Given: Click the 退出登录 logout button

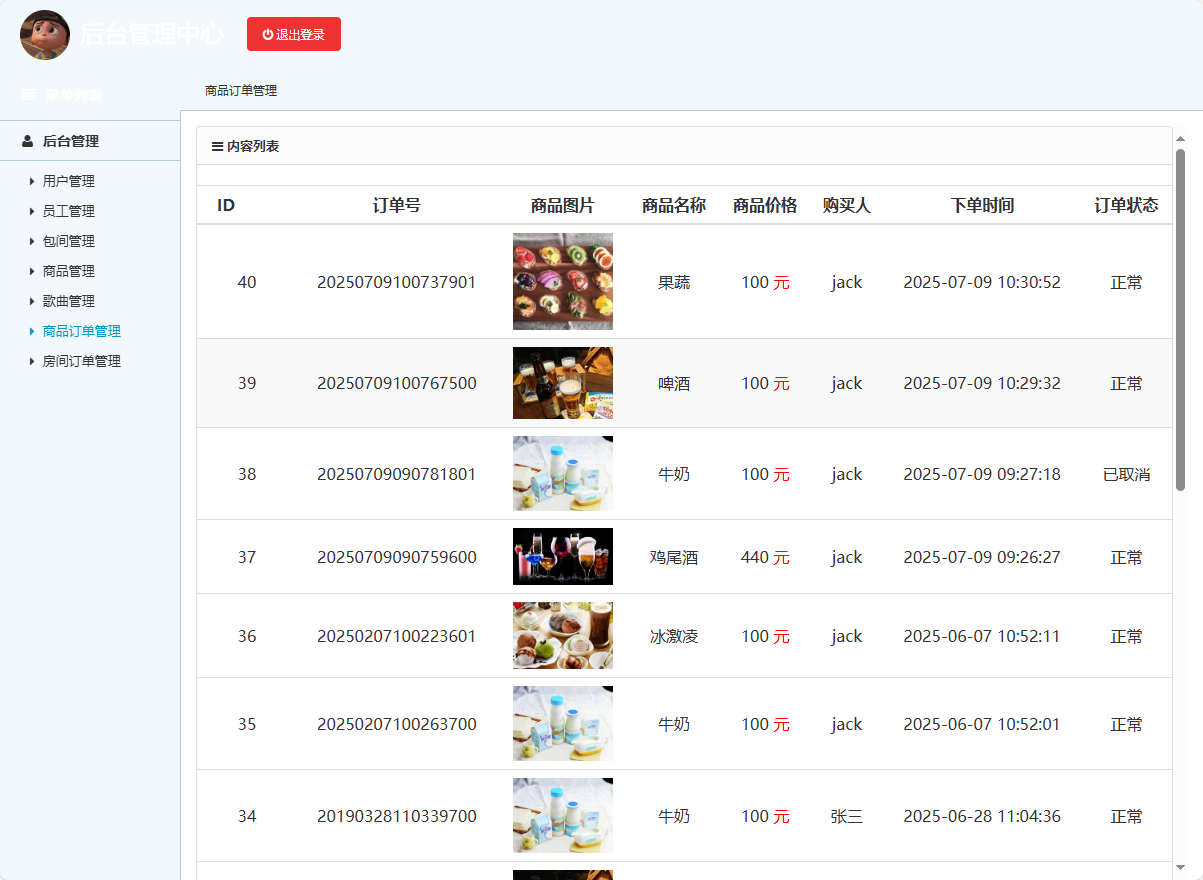Looking at the screenshot, I should coord(293,33).
